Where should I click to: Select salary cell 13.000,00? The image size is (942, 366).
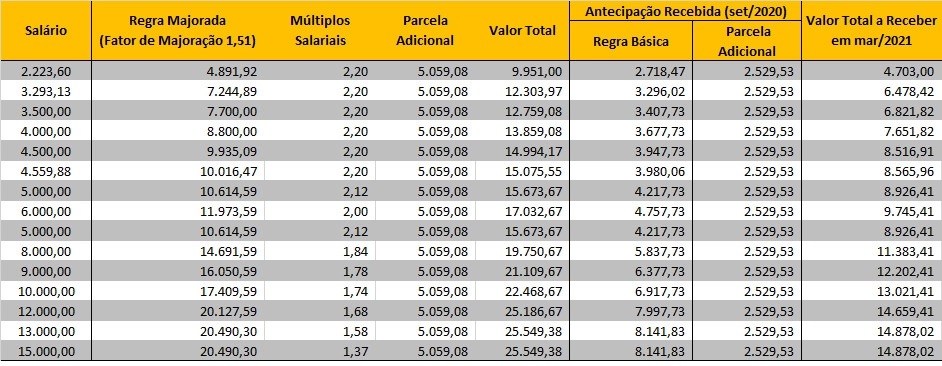(x=46, y=329)
